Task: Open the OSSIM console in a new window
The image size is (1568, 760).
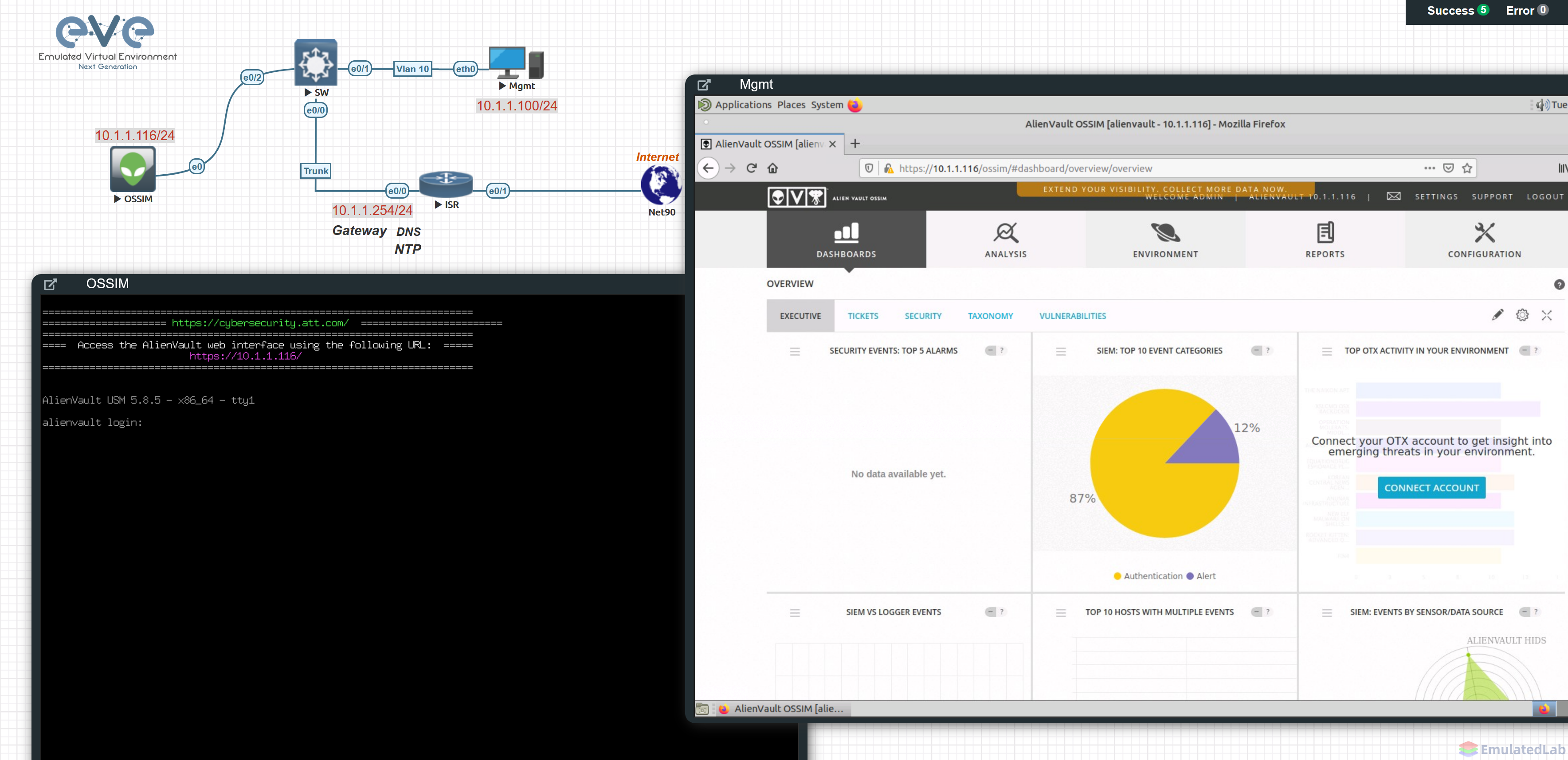Action: pos(51,284)
